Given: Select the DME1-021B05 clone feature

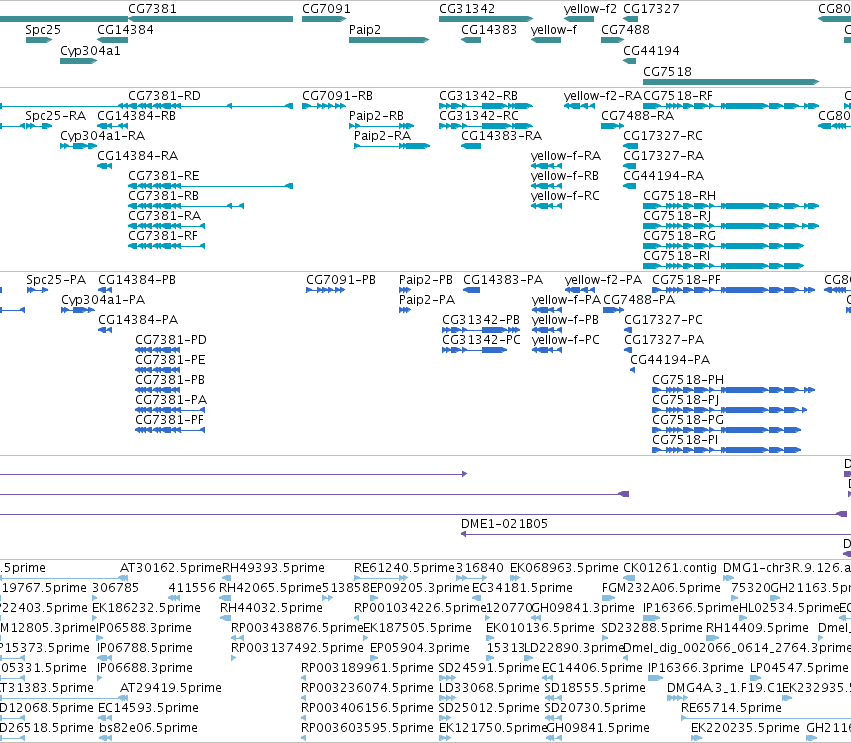Looking at the screenshot, I should (x=656, y=535).
